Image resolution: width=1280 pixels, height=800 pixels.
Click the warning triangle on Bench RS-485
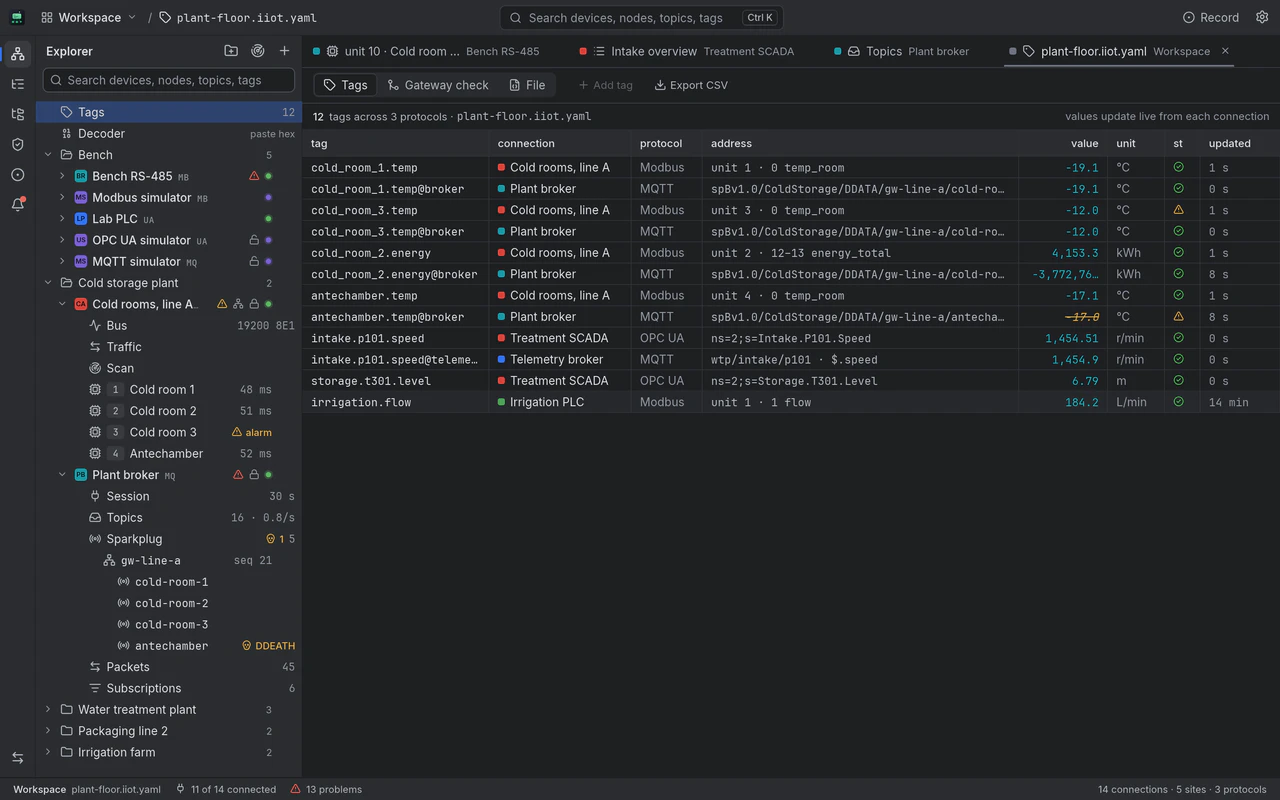pyautogui.click(x=254, y=176)
